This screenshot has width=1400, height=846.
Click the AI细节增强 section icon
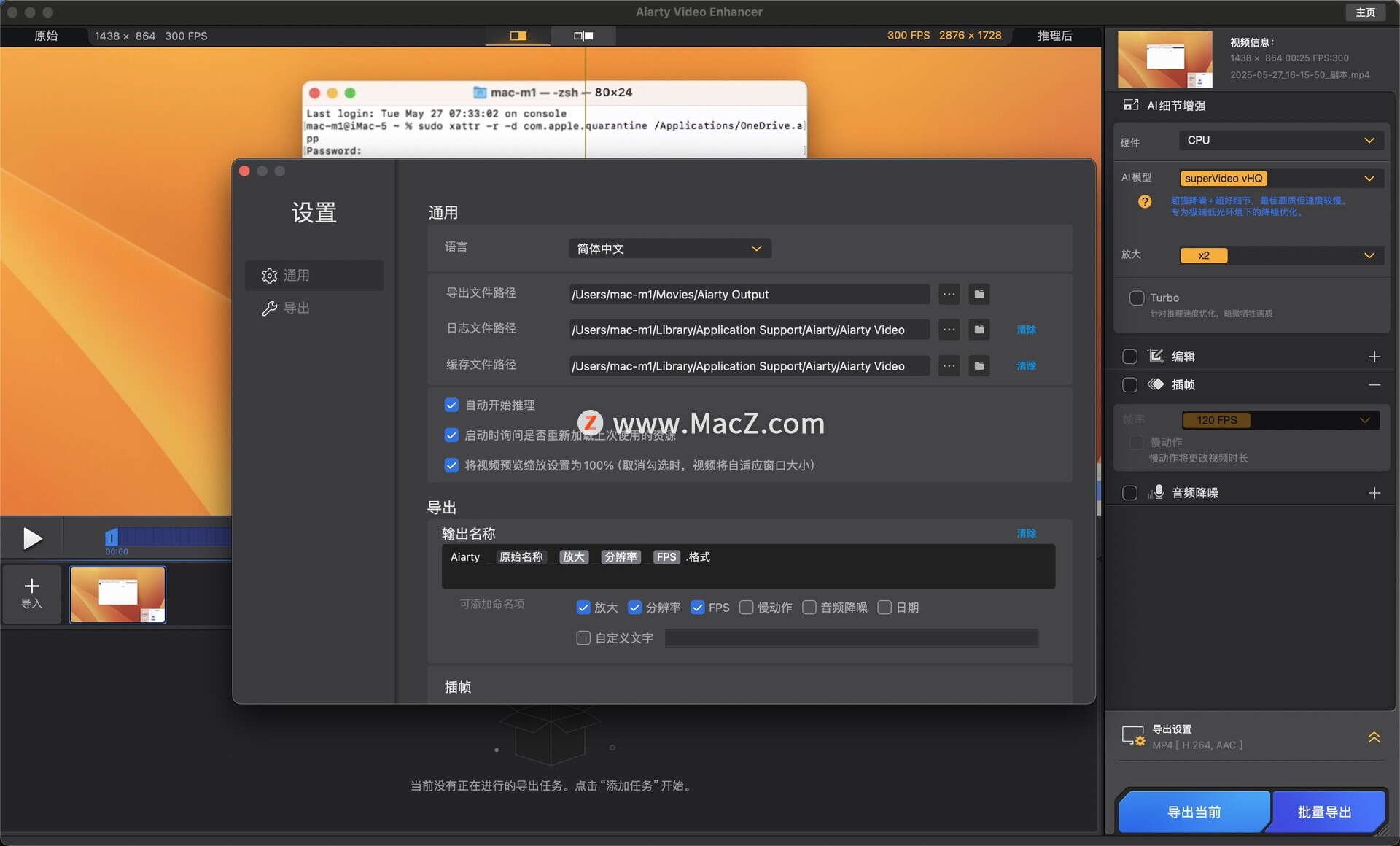coord(1131,106)
